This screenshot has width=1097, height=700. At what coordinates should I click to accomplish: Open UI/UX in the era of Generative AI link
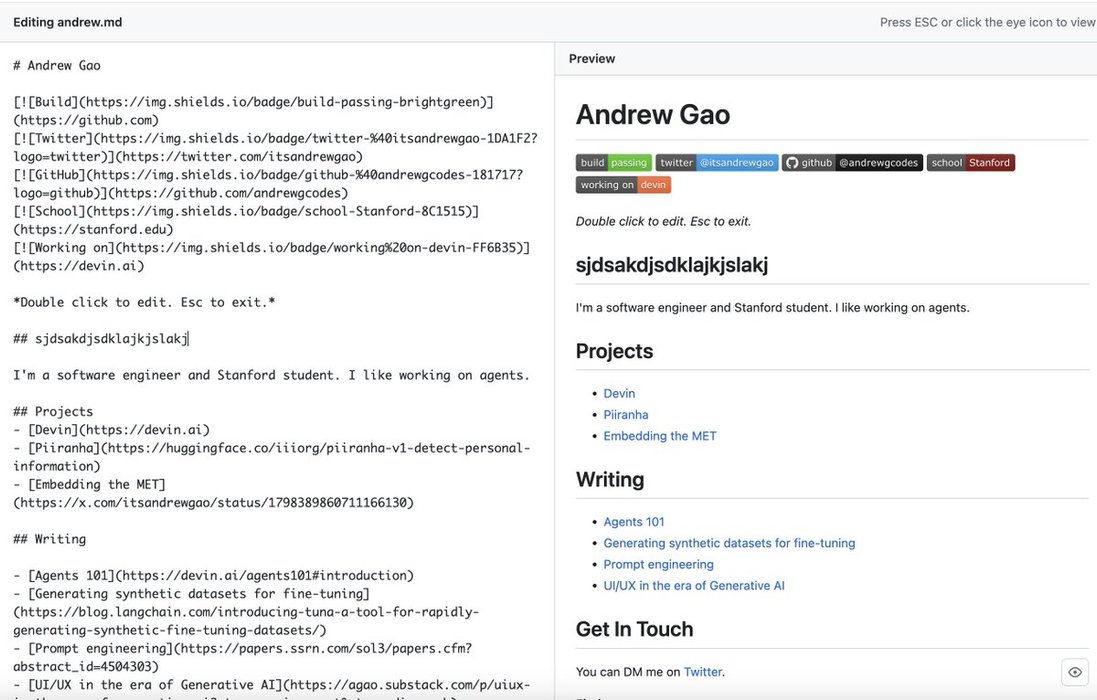694,586
